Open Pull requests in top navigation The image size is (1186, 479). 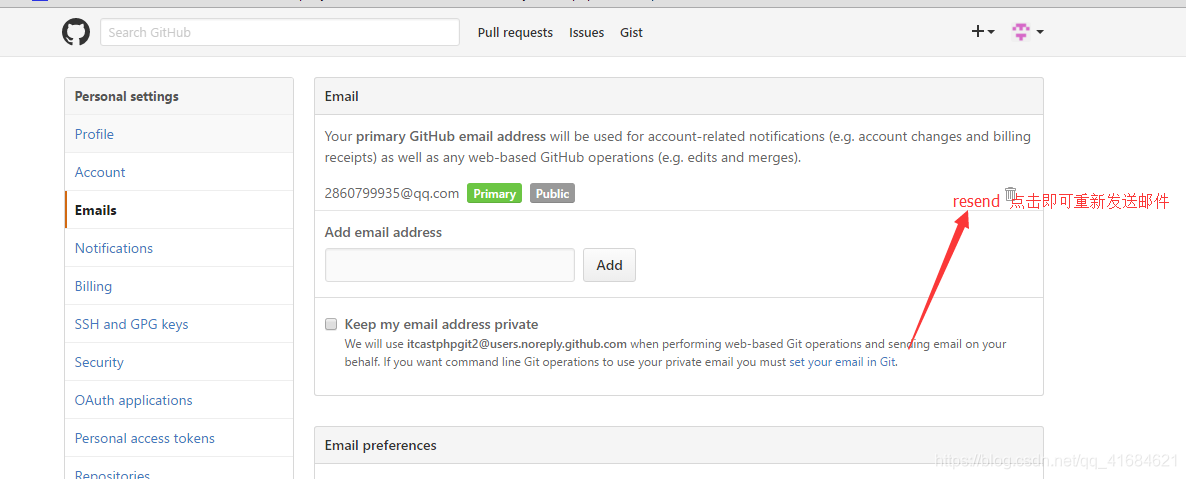pos(515,33)
